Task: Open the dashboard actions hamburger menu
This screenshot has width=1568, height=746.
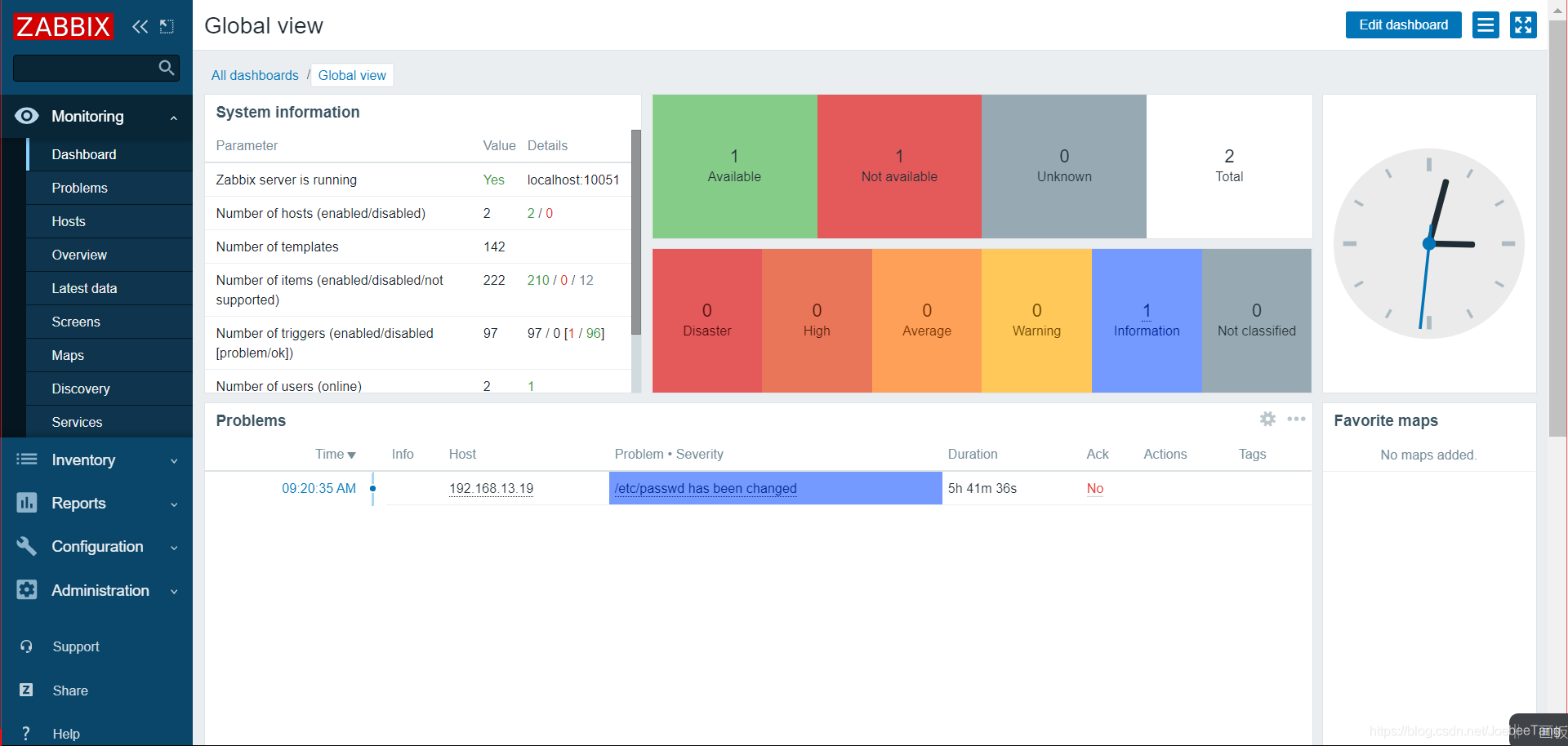Action: click(1486, 25)
